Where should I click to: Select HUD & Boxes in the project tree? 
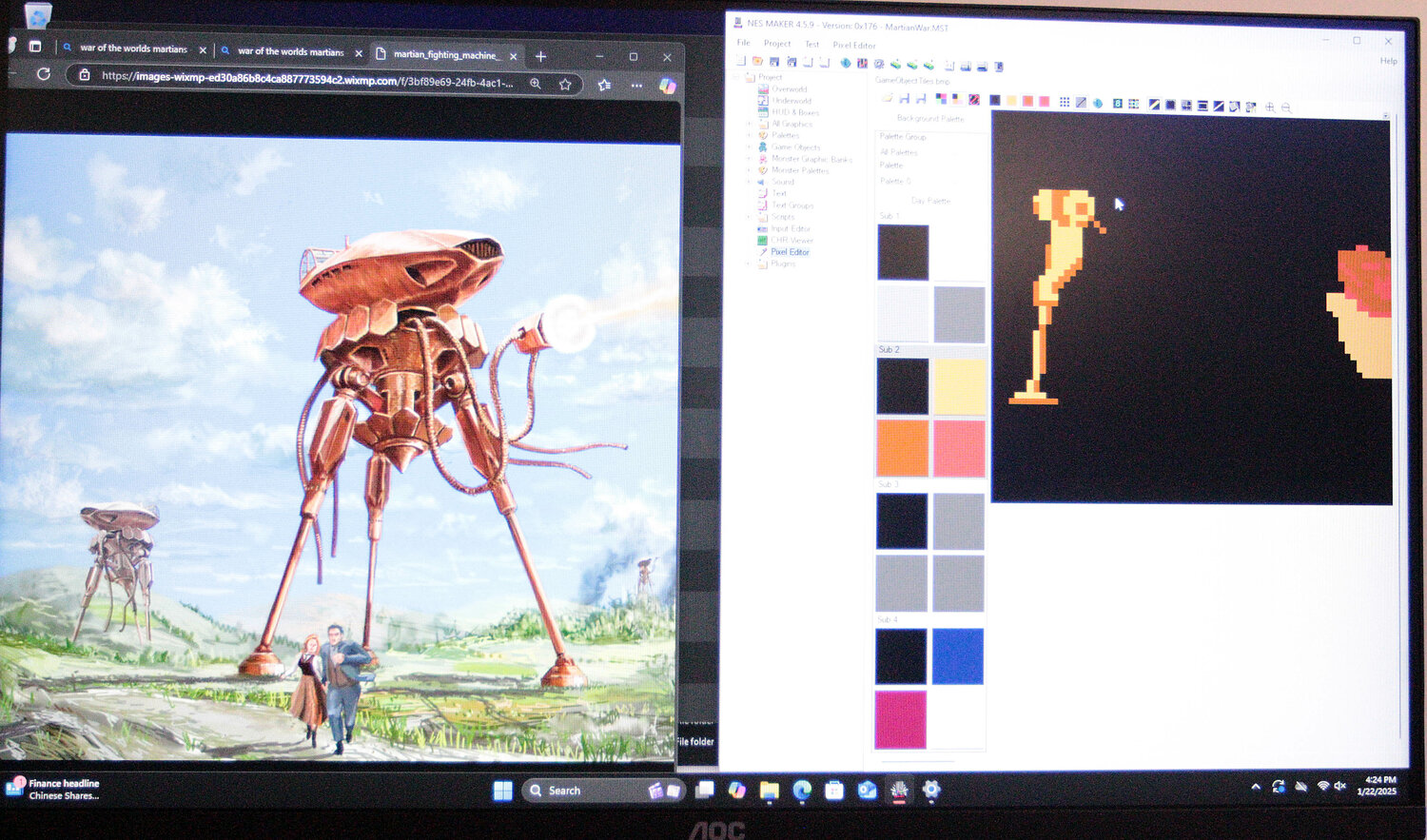pyautogui.click(x=795, y=112)
